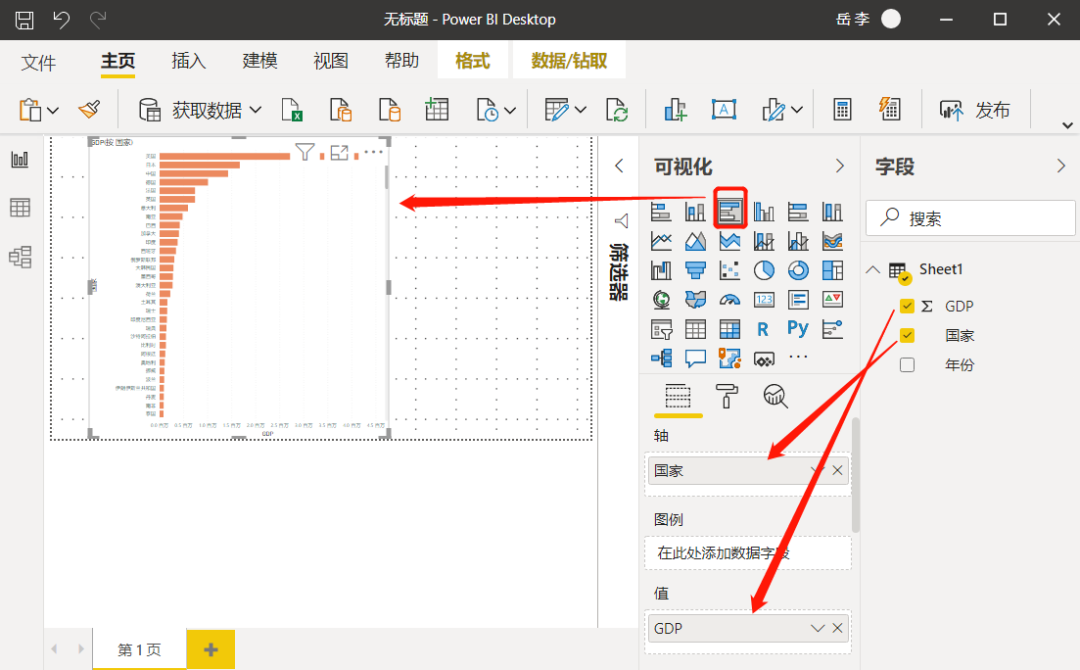Select the table visual
Screen dimensions: 1080x670
695,329
